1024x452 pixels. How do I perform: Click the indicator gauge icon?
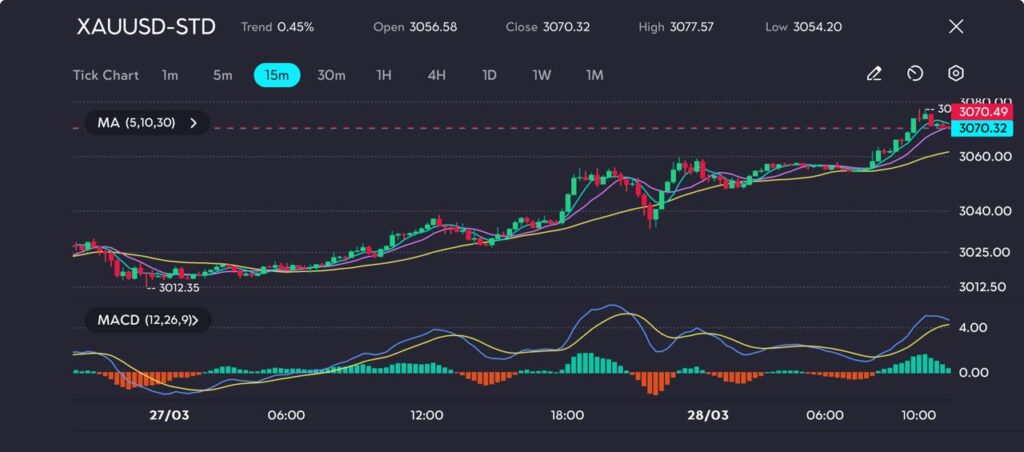(x=915, y=74)
